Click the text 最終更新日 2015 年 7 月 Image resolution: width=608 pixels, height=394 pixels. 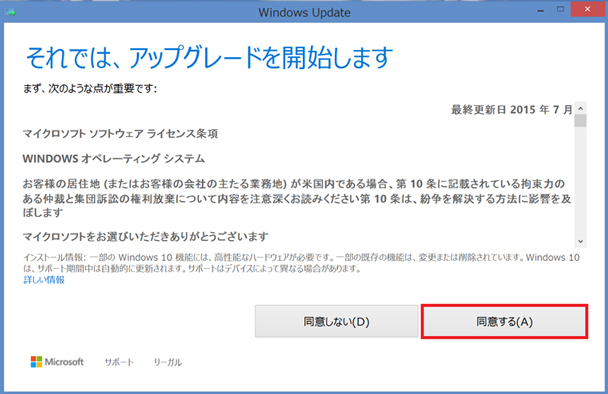coord(511,110)
